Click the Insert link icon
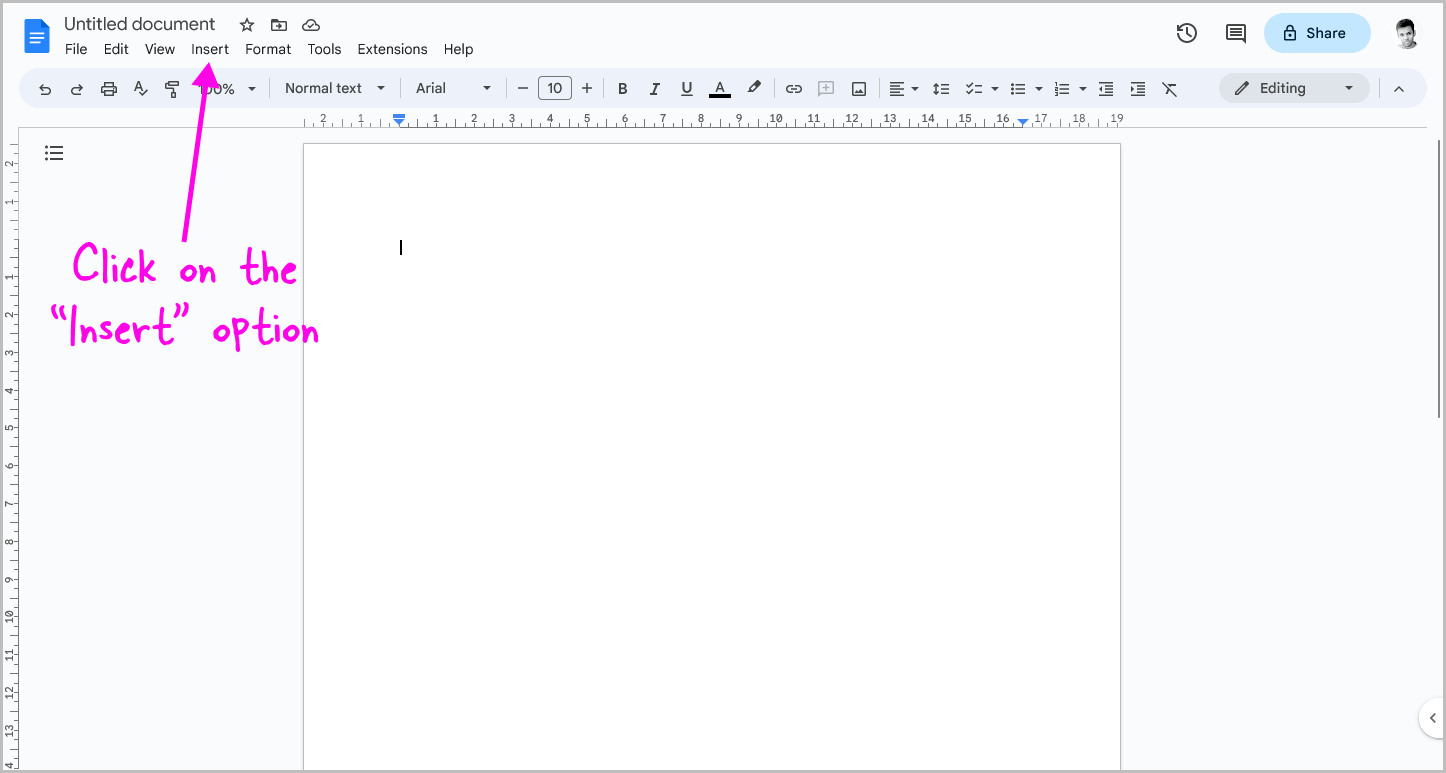 pos(793,88)
